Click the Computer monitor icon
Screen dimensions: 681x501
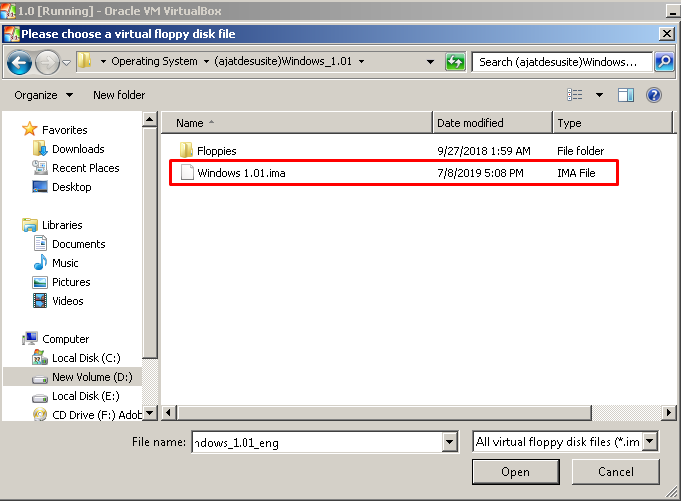tap(30, 339)
